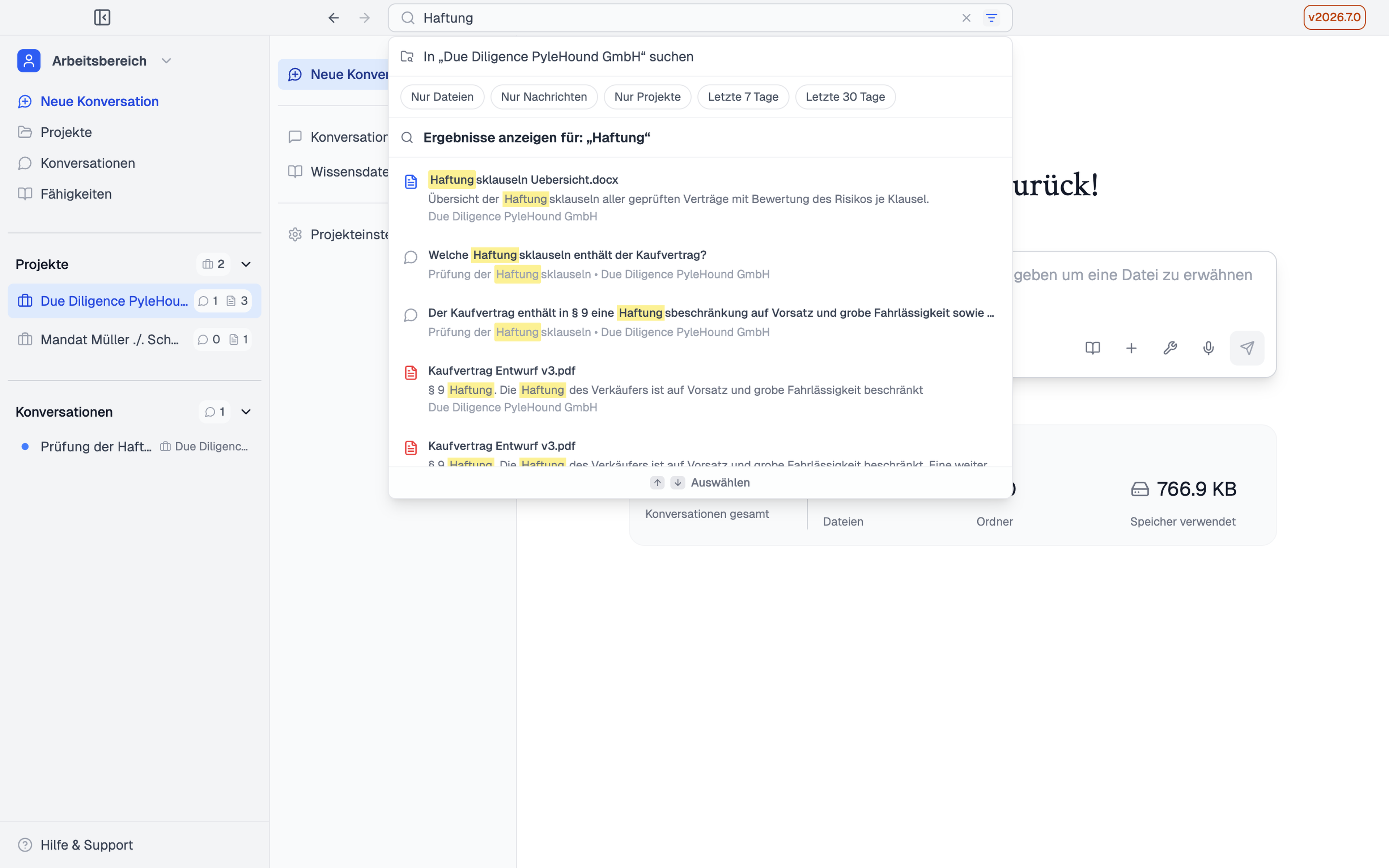Click the plus attach icon
Image resolution: width=1389 pixels, height=868 pixels.
pyautogui.click(x=1131, y=348)
